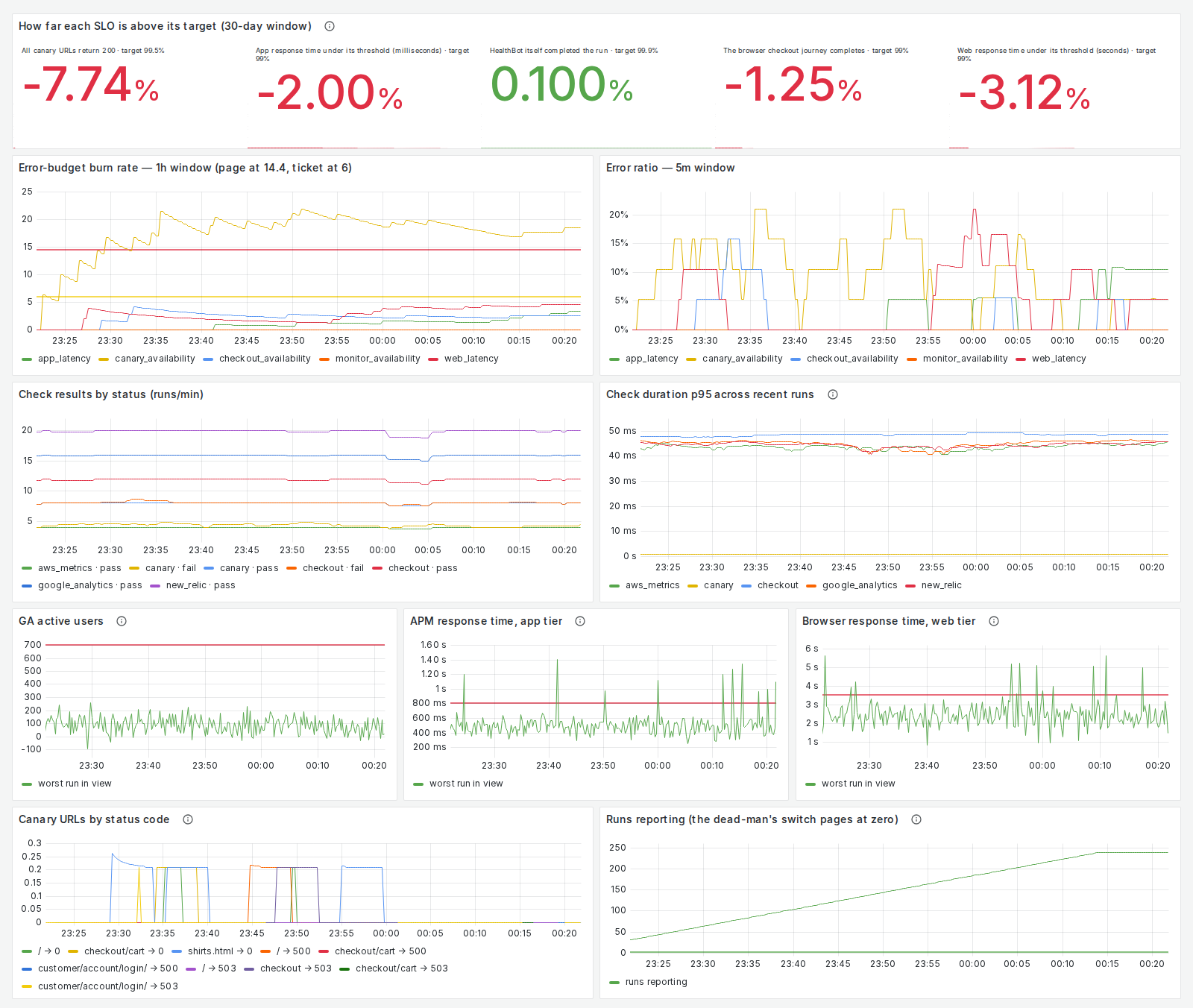
Task: Click the -1.25% browser checkout journey stat
Action: (x=793, y=85)
